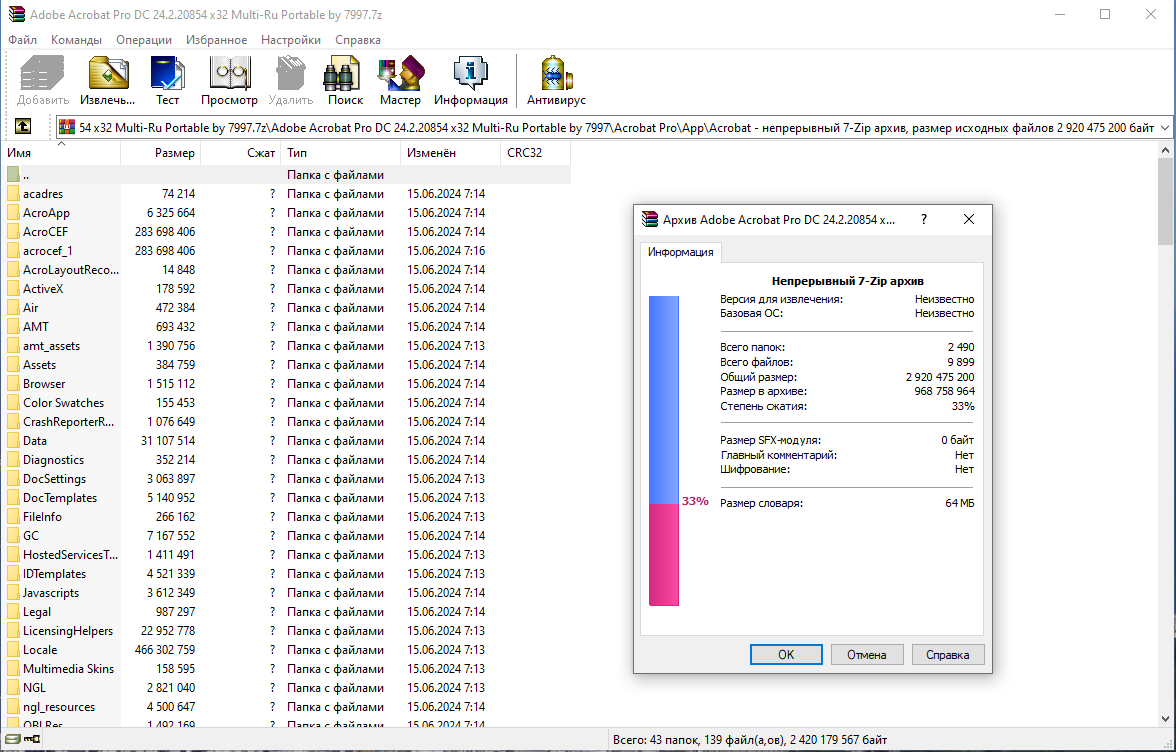
Task: Open the Избранное menu
Action: (x=216, y=40)
